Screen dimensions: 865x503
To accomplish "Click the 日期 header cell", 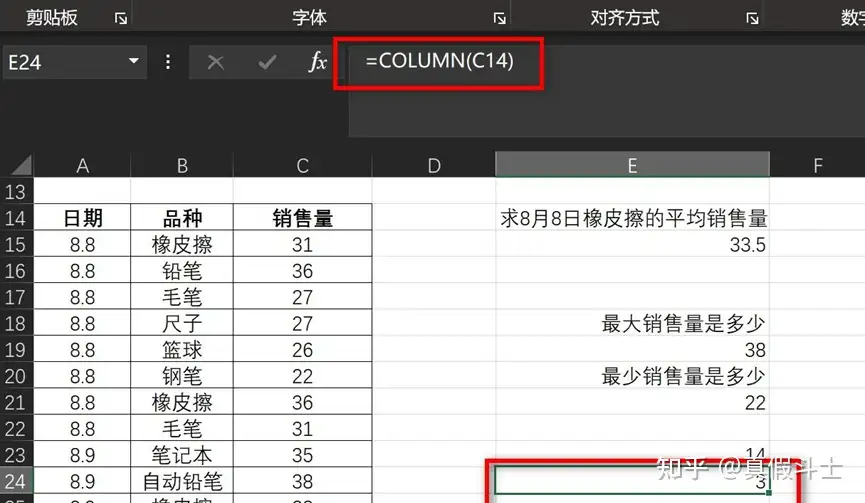I will 82,218.
